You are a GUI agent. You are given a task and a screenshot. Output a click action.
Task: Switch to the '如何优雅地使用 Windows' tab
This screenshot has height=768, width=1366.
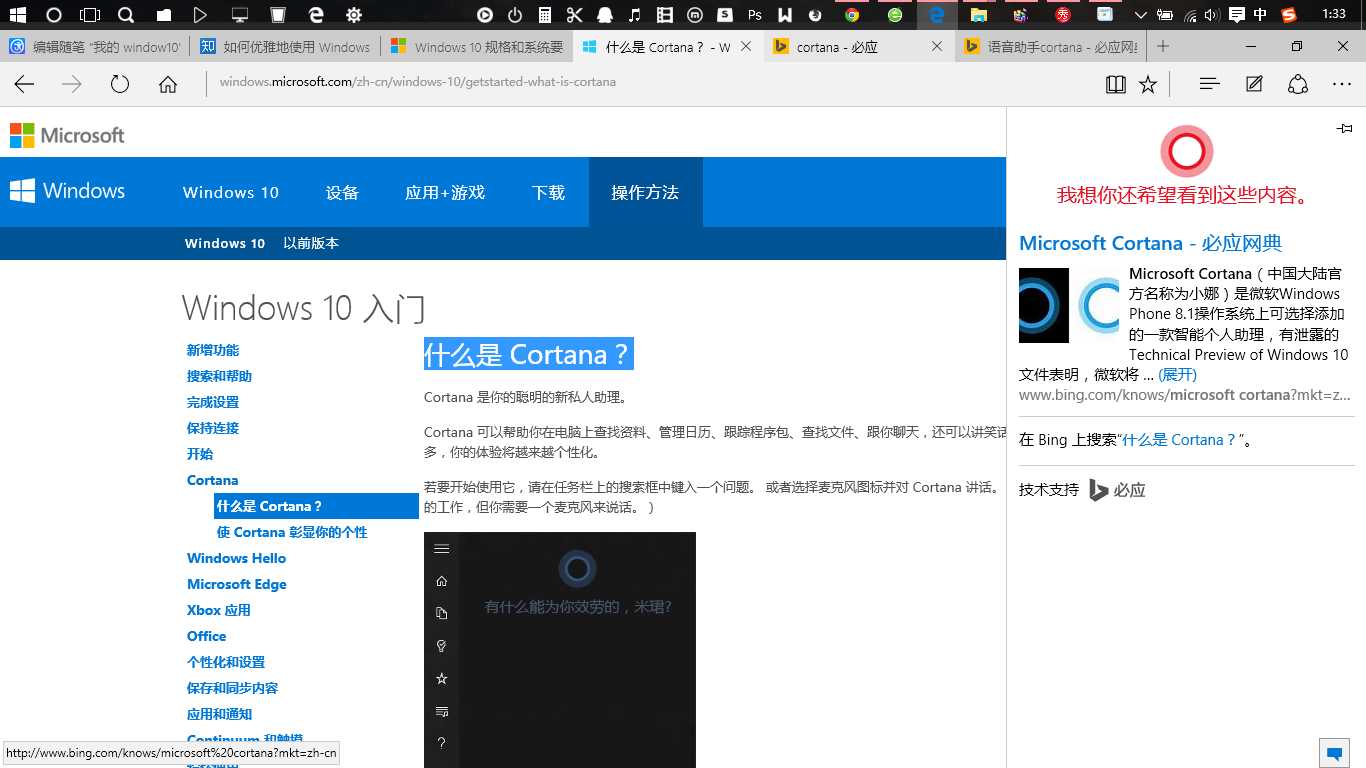point(285,47)
